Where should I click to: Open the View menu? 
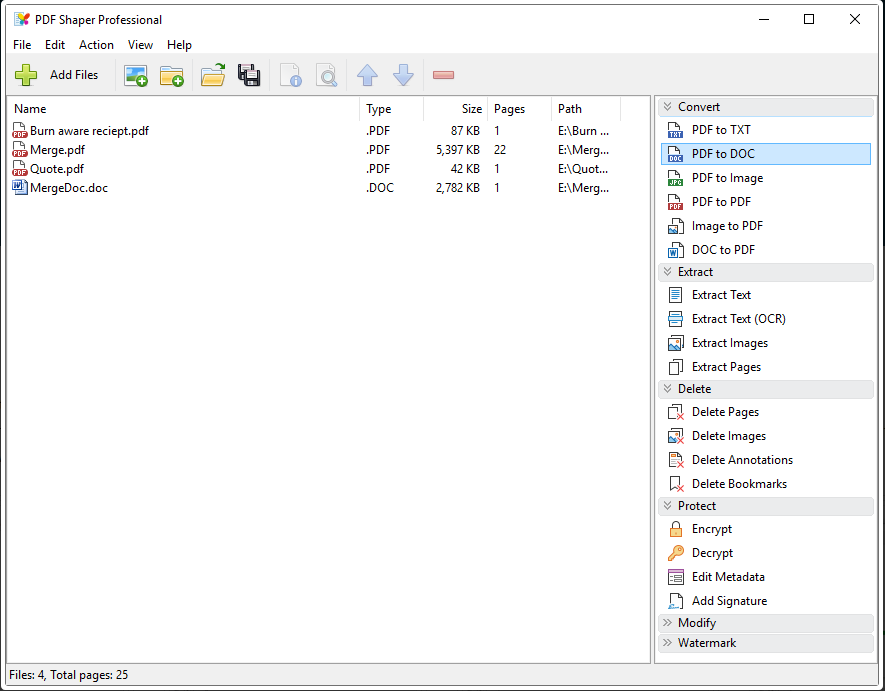coord(140,45)
